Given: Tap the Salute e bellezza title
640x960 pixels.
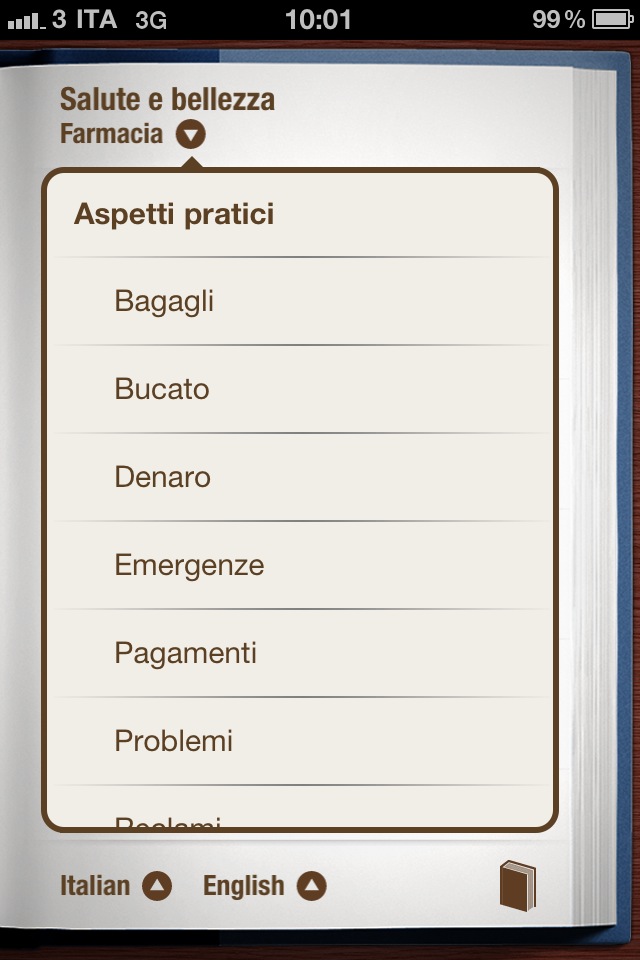Looking at the screenshot, I should coord(167,99).
